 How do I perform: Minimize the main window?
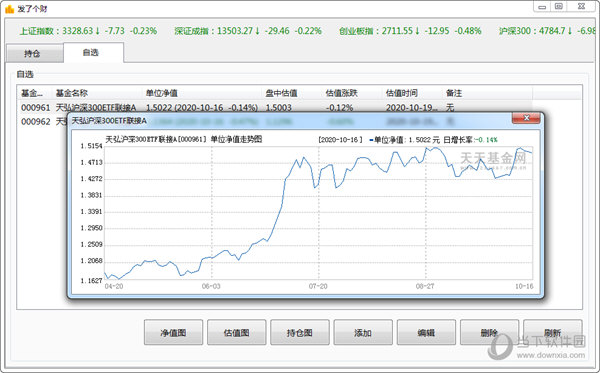[542, 7]
